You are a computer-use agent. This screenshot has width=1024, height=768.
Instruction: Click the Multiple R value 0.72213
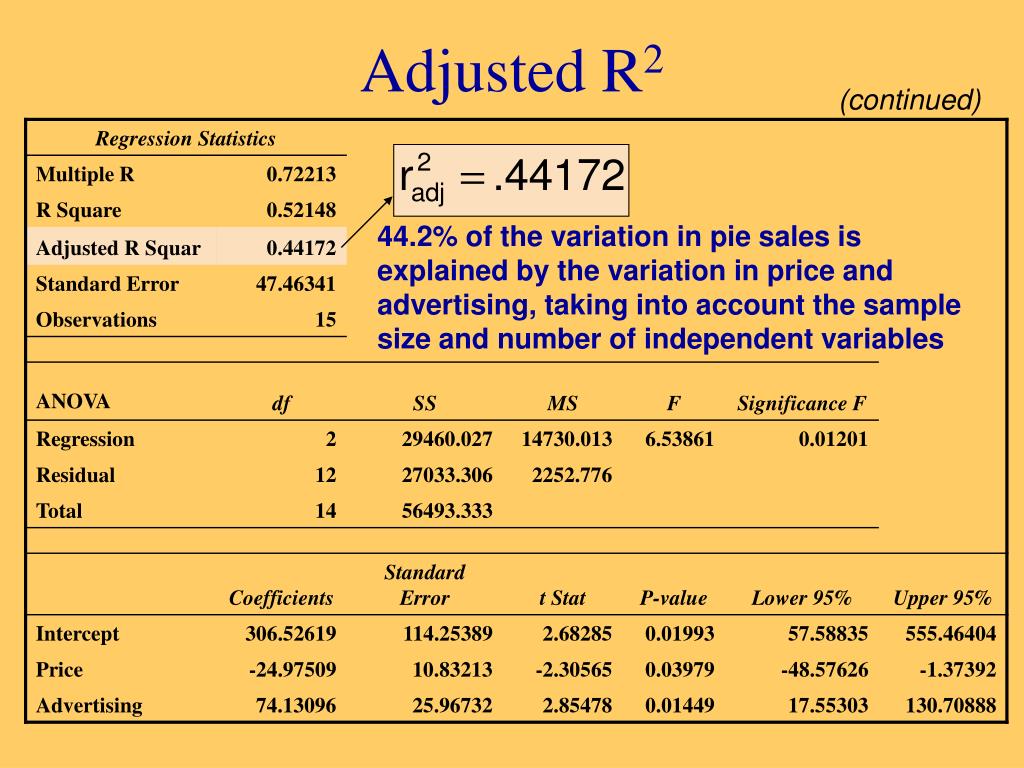tap(301, 174)
